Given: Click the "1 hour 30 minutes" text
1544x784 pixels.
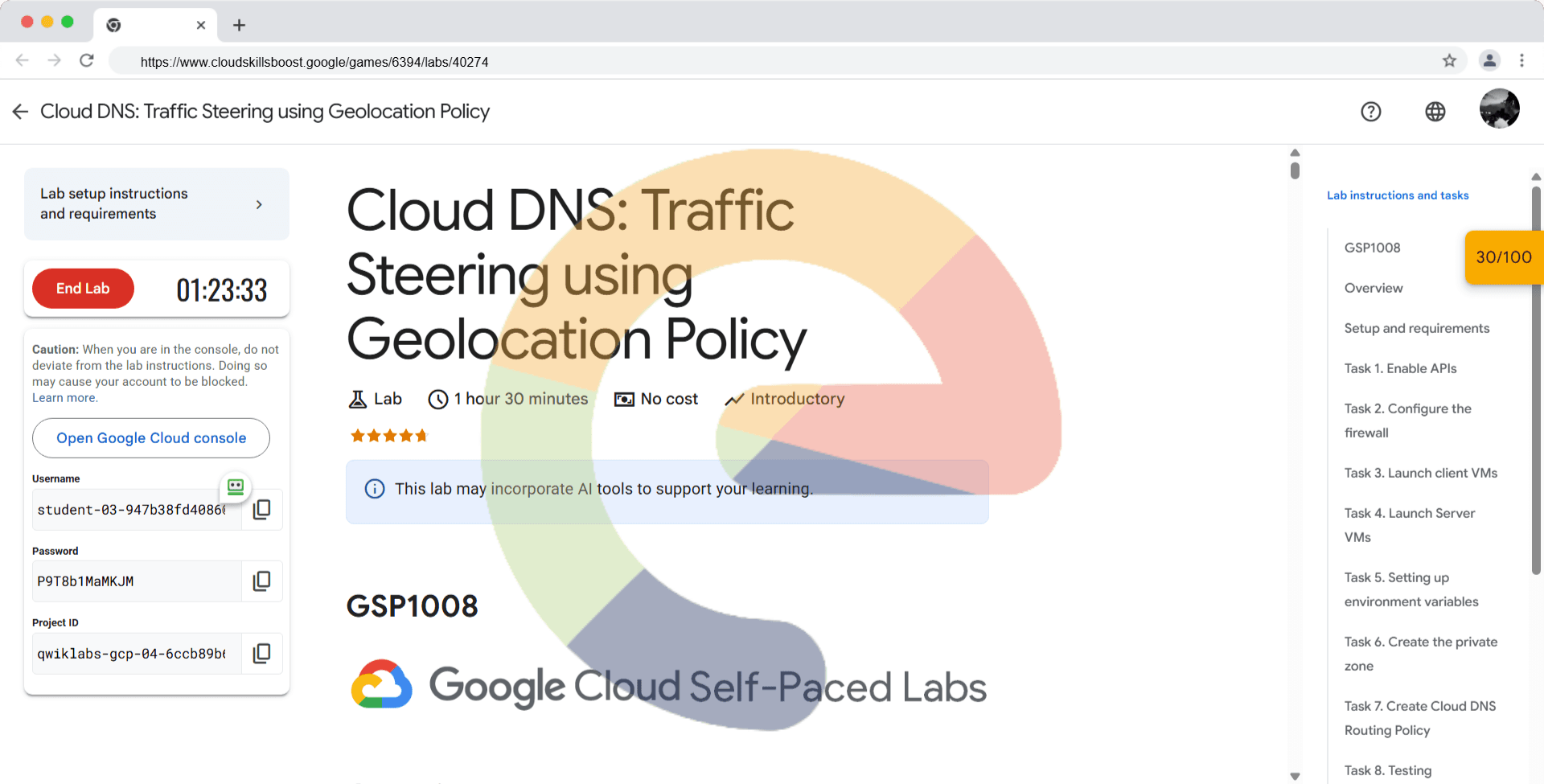Looking at the screenshot, I should click(x=521, y=399).
